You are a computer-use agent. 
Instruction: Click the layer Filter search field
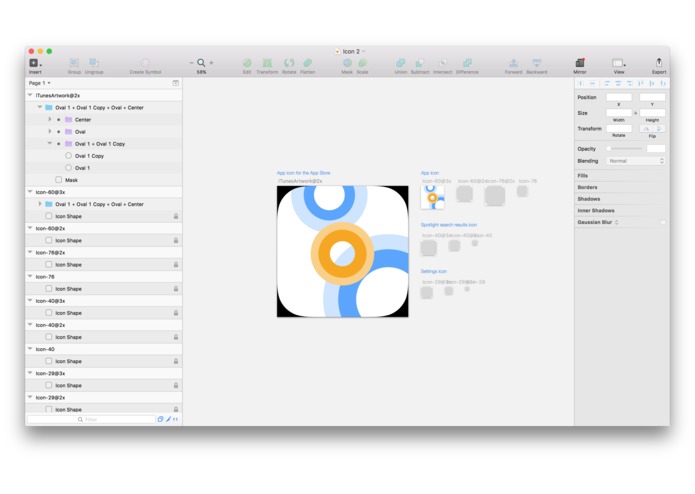pyautogui.click(x=91, y=419)
